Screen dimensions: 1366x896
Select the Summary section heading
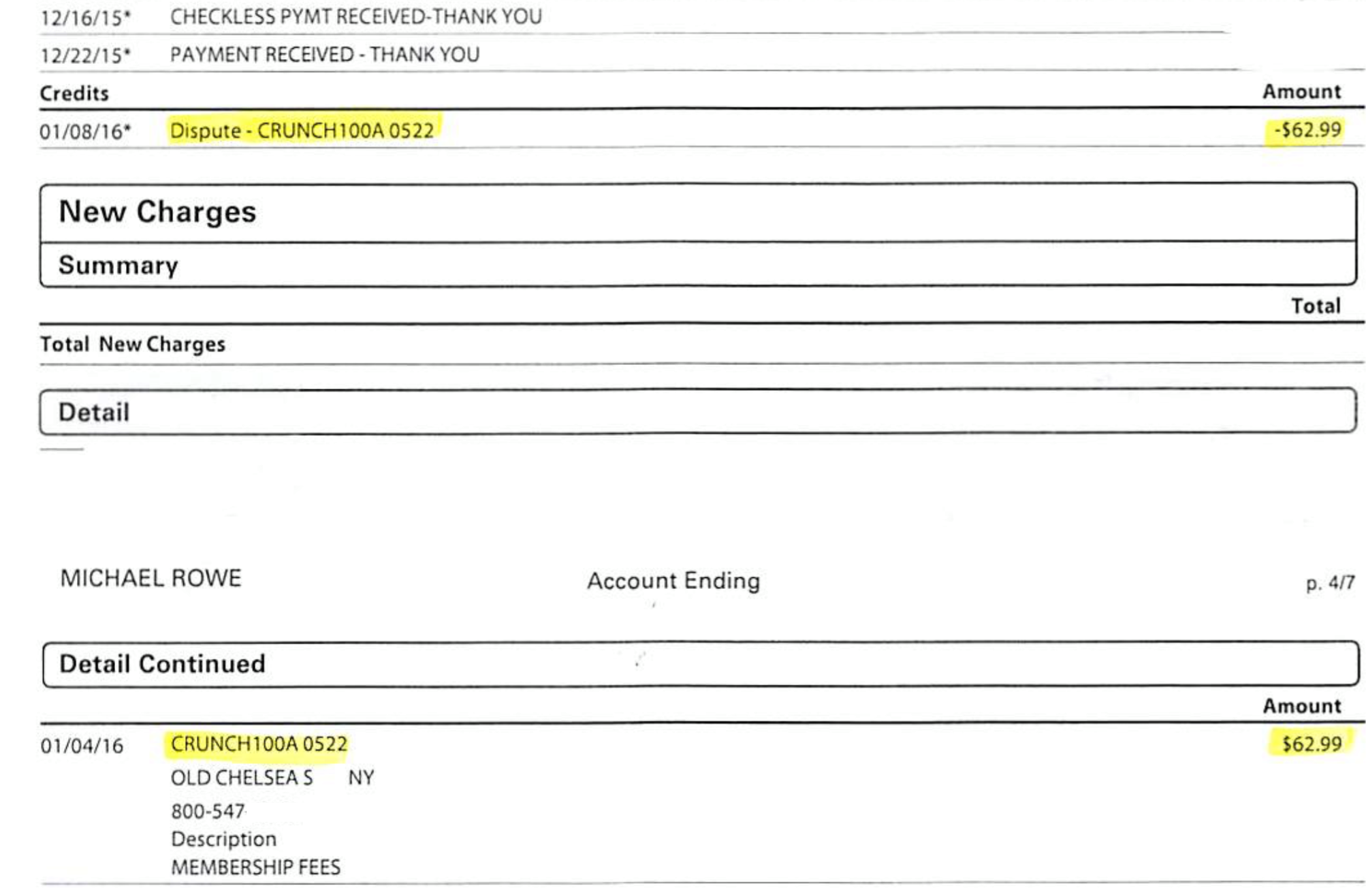point(118,265)
